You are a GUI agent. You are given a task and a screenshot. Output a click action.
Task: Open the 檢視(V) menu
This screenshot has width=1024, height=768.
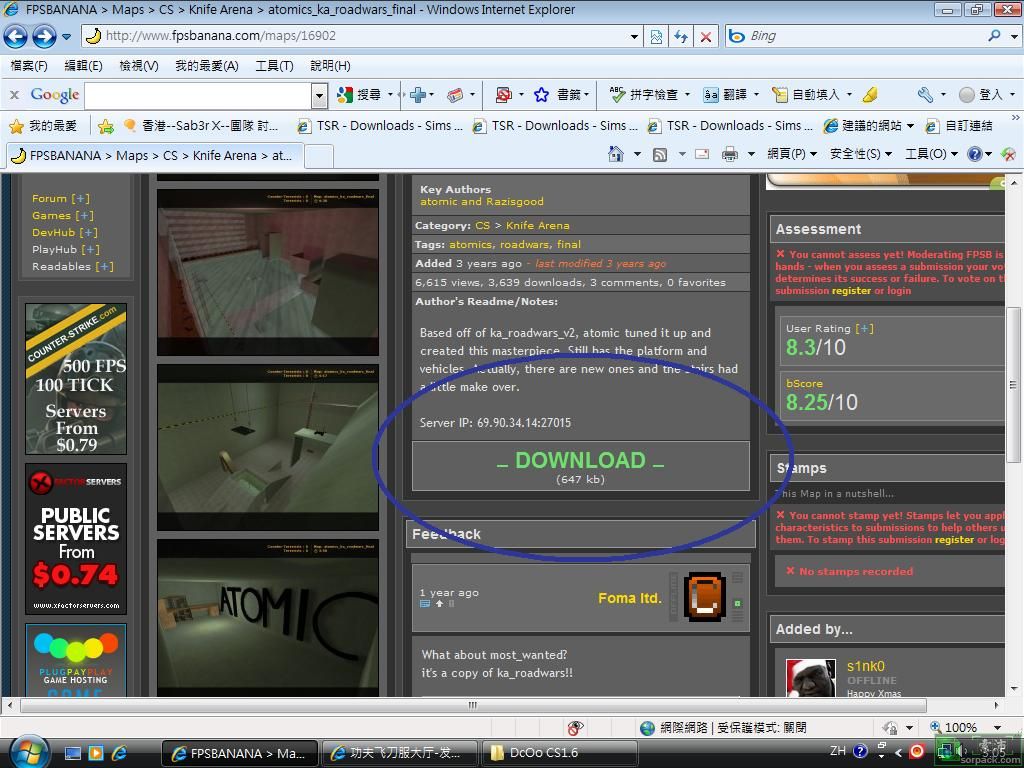point(138,65)
